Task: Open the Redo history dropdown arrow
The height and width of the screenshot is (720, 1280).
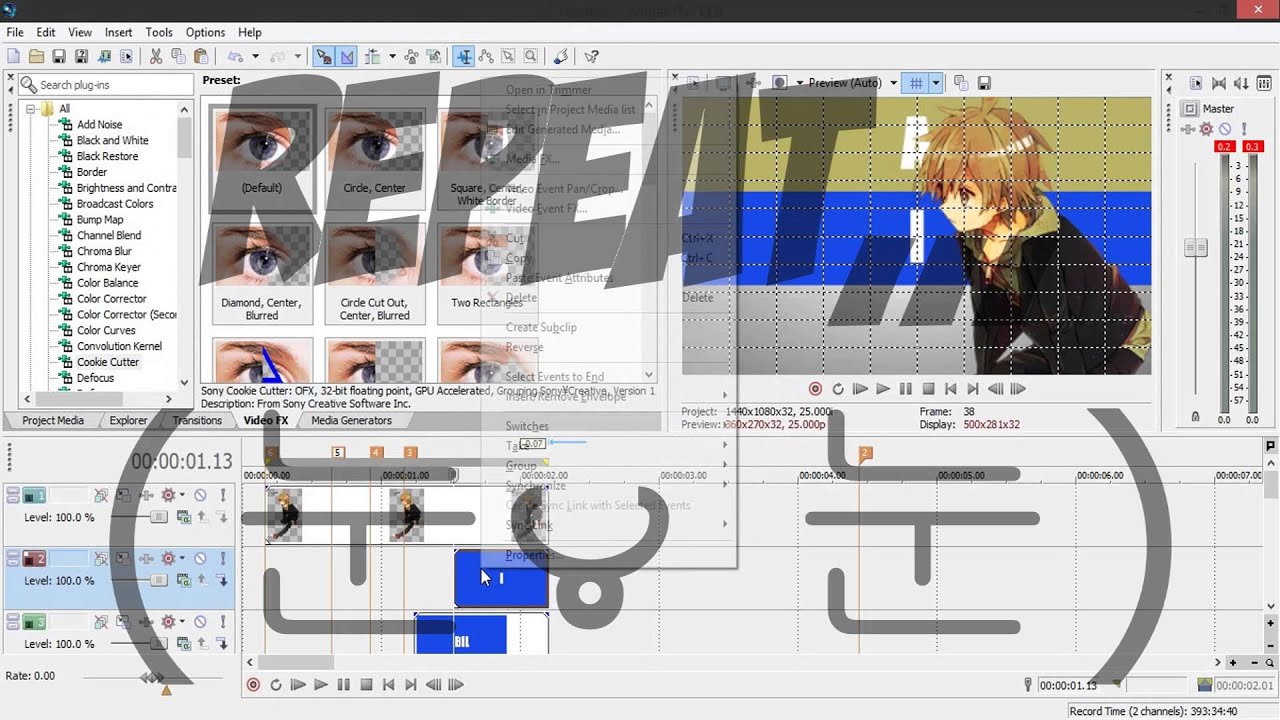Action: tap(298, 57)
